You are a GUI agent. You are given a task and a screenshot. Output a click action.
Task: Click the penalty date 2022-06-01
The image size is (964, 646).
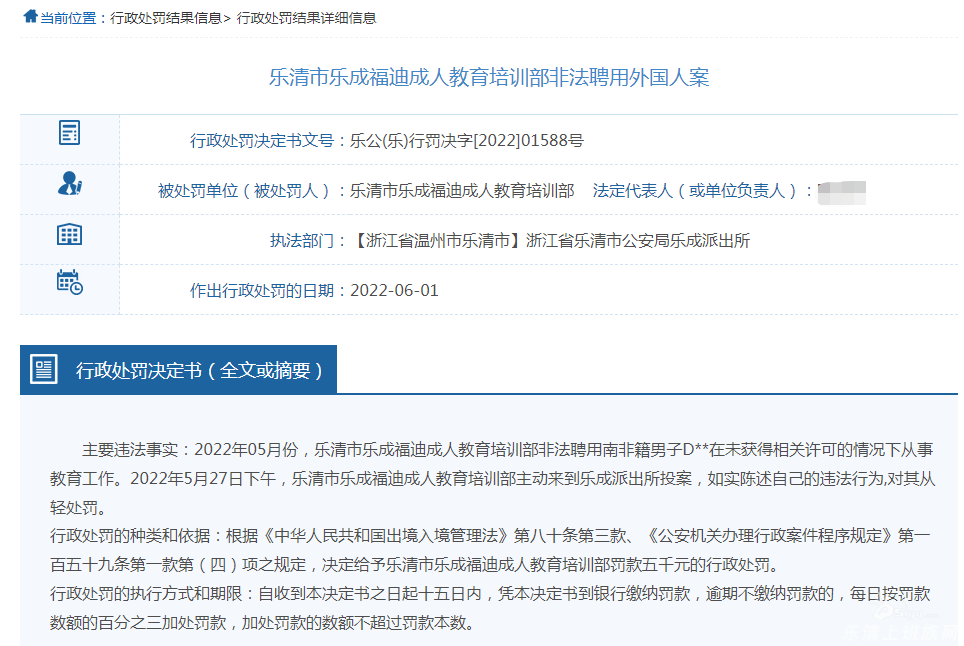click(x=394, y=290)
